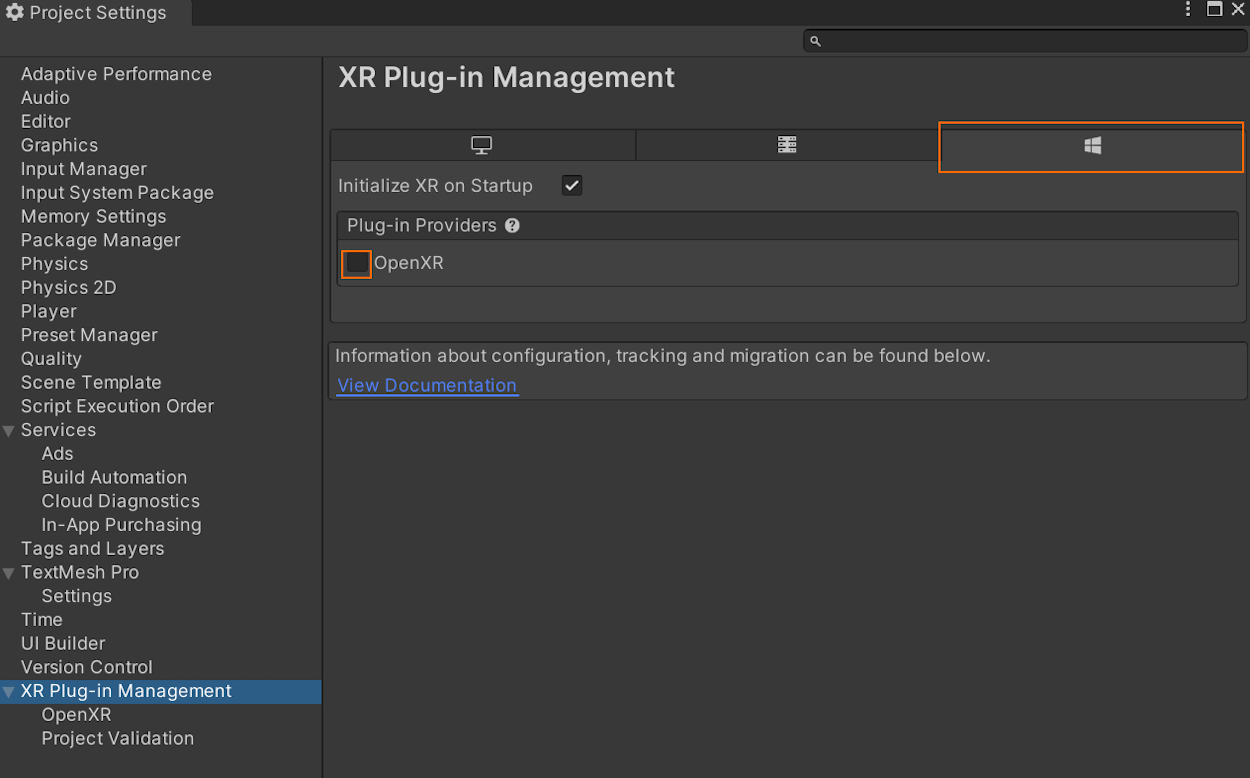Screen dimensions: 1250x778
Task: Open Graphics settings
Action: point(59,146)
